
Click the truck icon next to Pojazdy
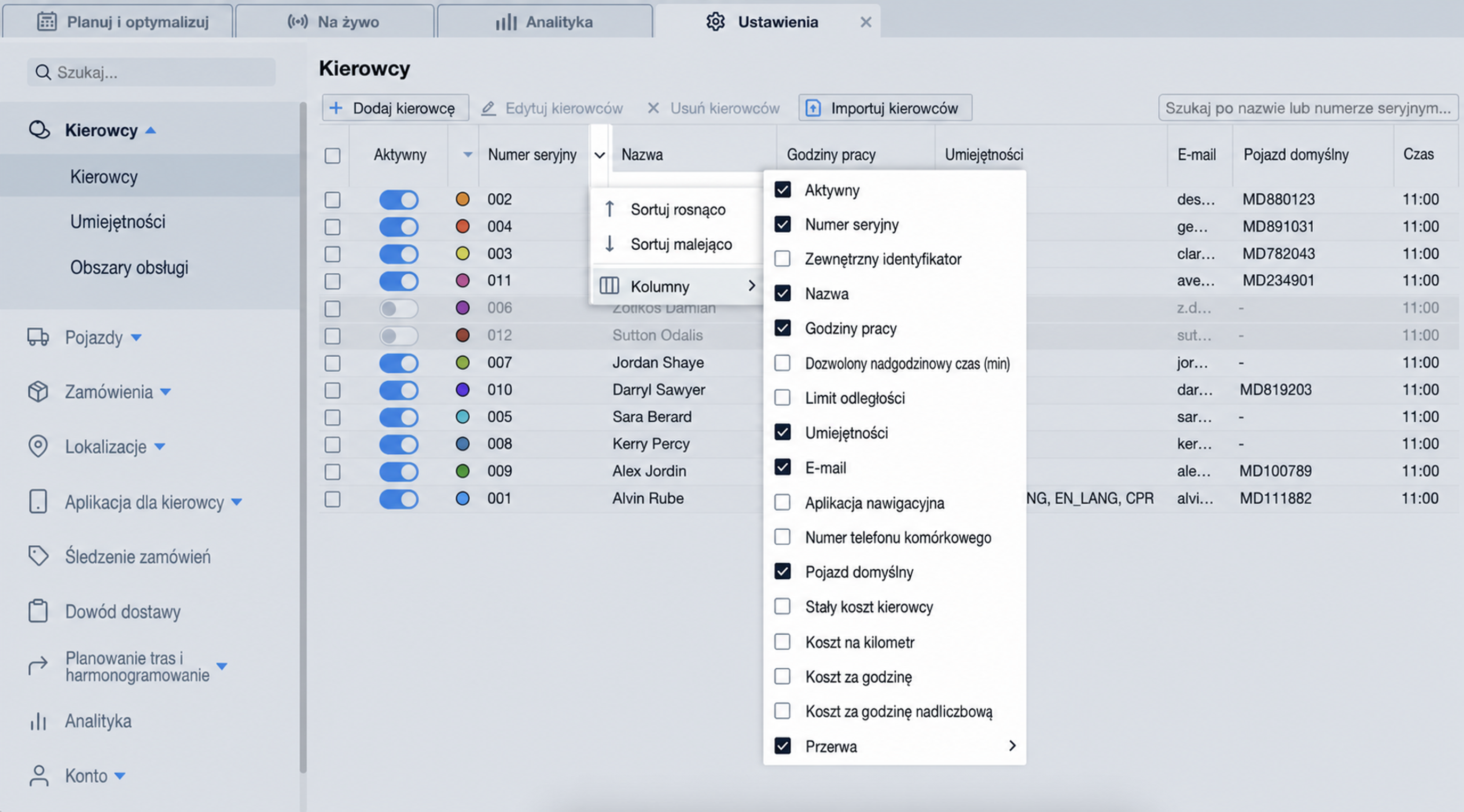(38, 337)
